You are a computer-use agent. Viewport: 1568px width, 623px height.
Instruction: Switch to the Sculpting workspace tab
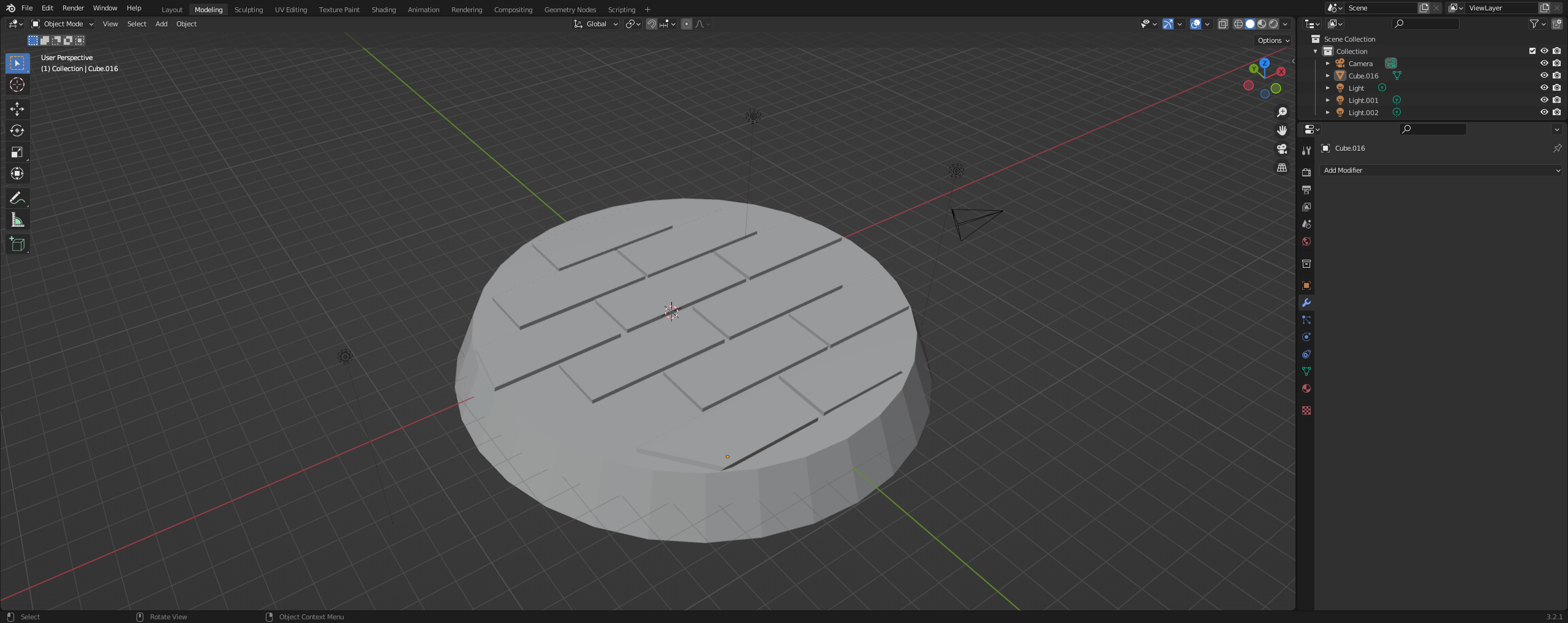[x=249, y=9]
